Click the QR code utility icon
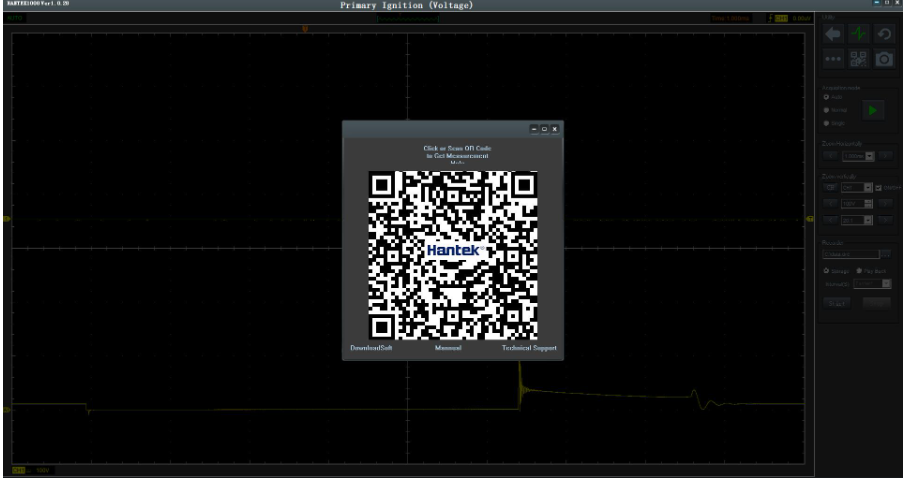Viewport: 904px width, 479px height. (859, 59)
